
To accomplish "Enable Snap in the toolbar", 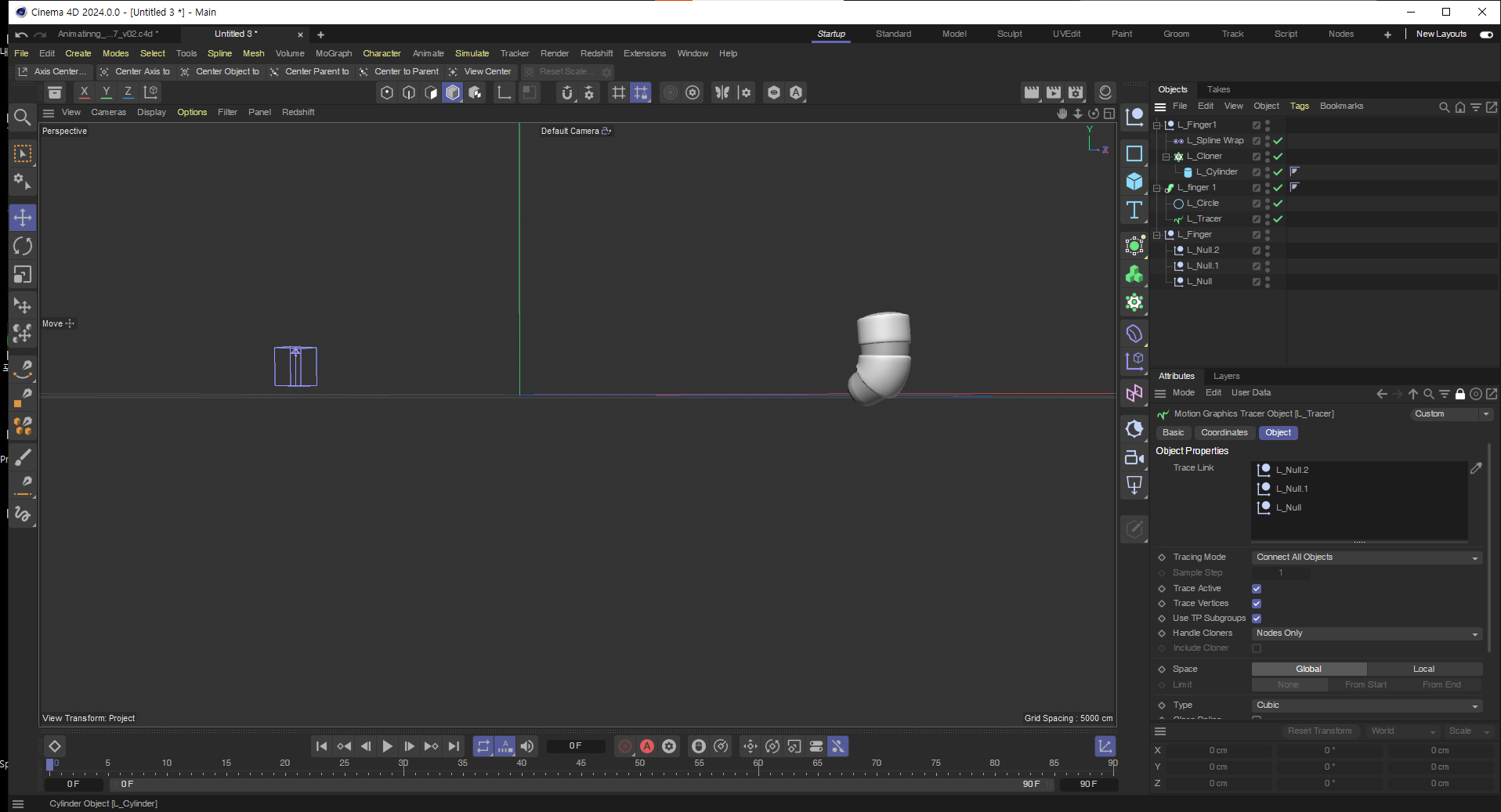I will [x=567, y=92].
